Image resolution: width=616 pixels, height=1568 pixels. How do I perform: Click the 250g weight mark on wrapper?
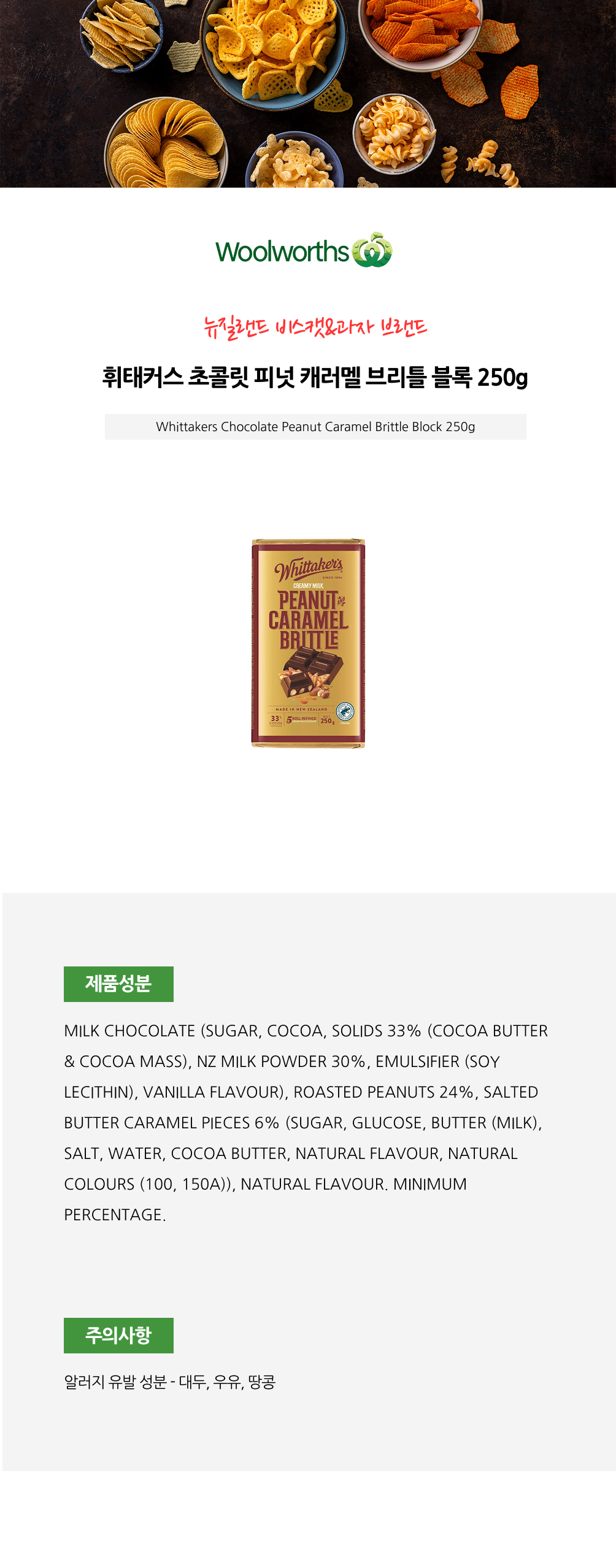(327, 721)
